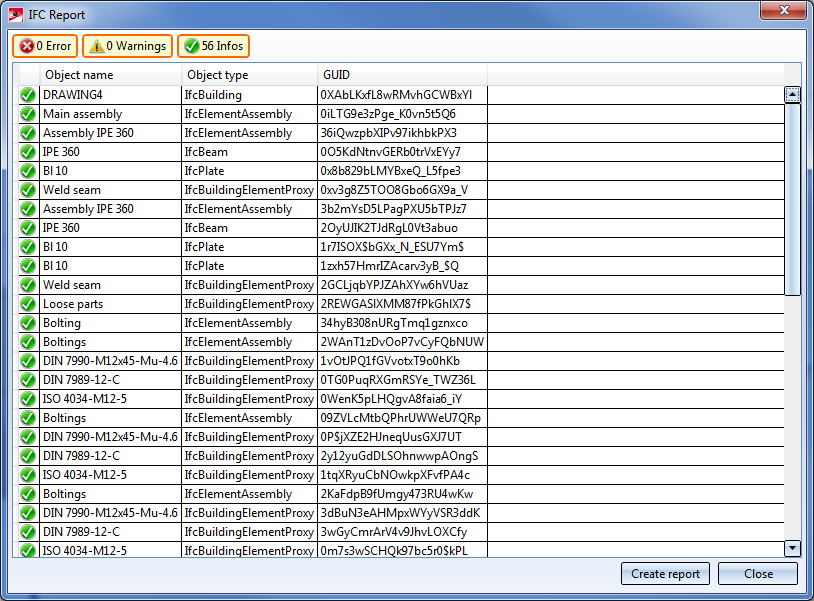
Task: Click the check icon for GUID 36iQwzpbXIPv97ikhbkPX3
Action: [x=28, y=133]
